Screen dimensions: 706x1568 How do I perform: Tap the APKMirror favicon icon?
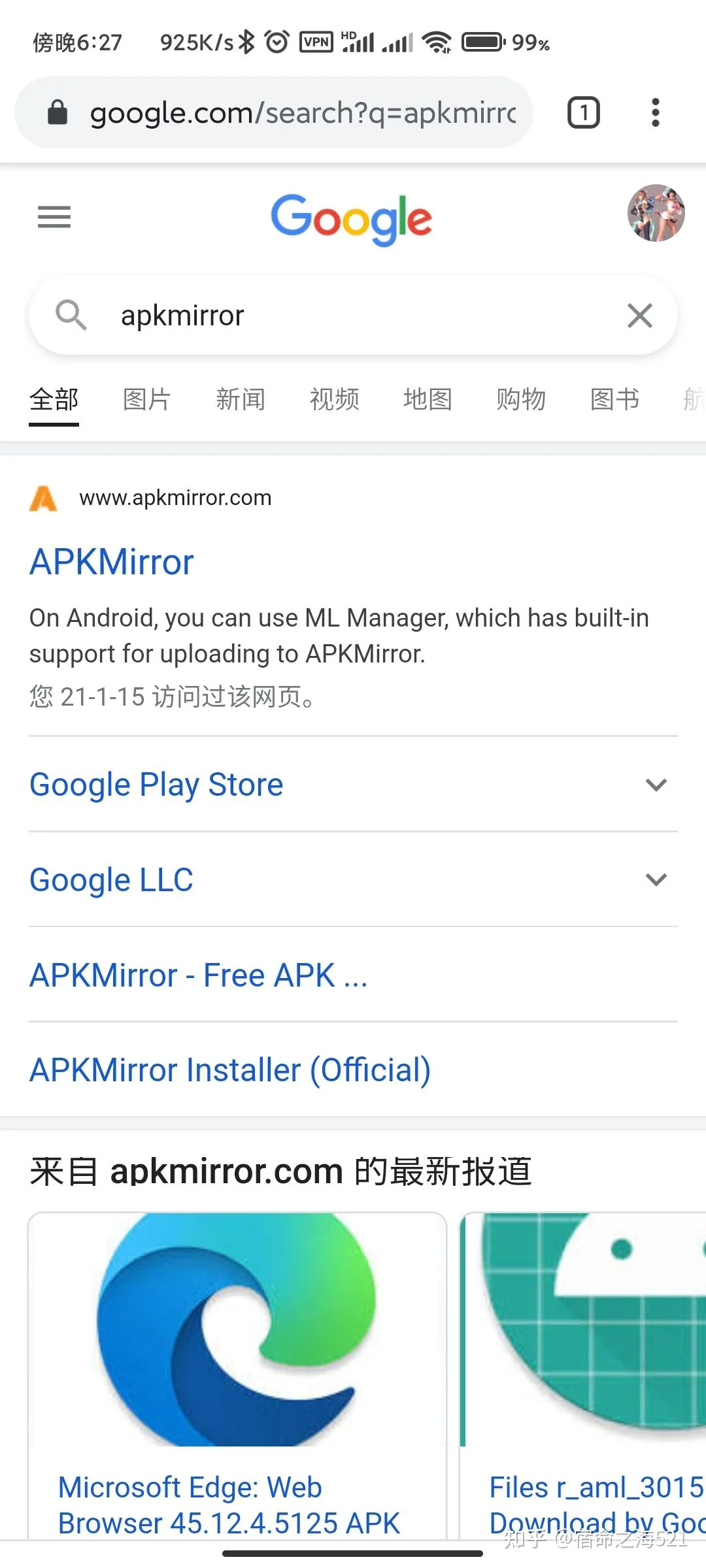pos(43,498)
